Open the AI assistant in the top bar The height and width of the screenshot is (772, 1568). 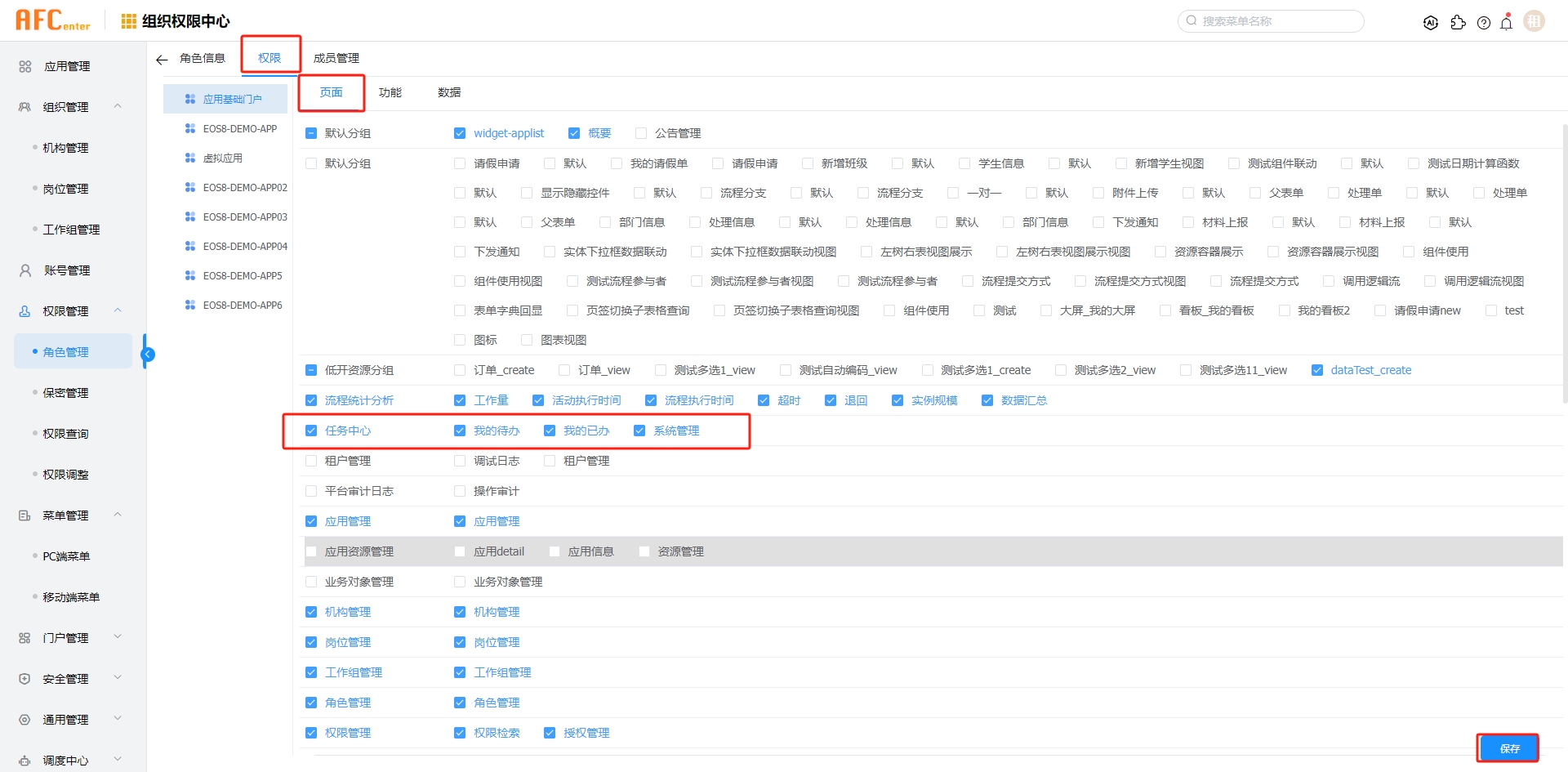[x=1431, y=22]
